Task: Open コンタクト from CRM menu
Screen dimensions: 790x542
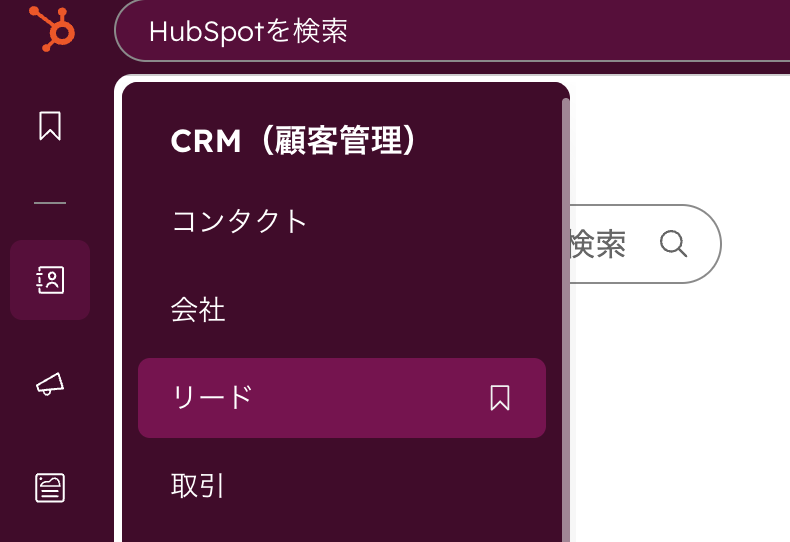Action: [x=342, y=222]
